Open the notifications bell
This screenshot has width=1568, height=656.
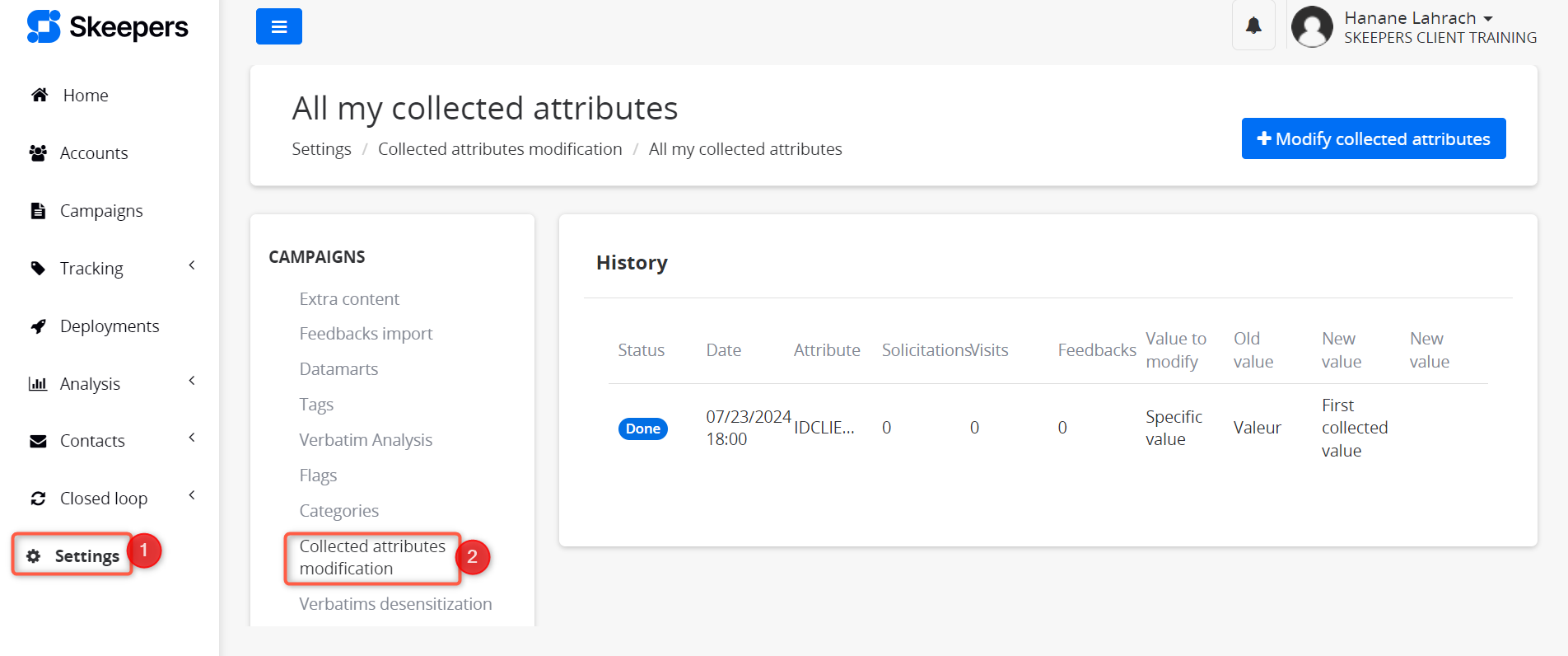click(1253, 26)
